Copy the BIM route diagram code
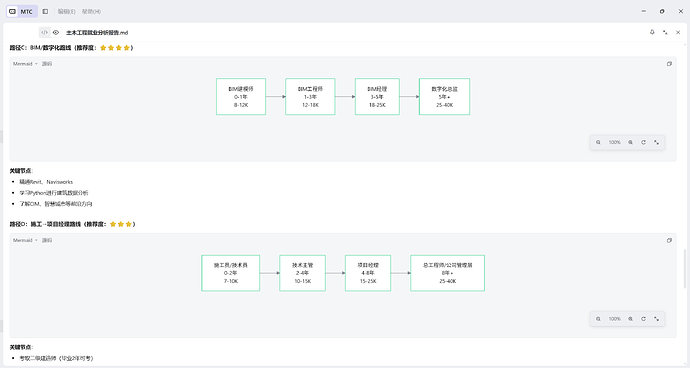Screen dimensions: 690x368 pyautogui.click(x=669, y=64)
